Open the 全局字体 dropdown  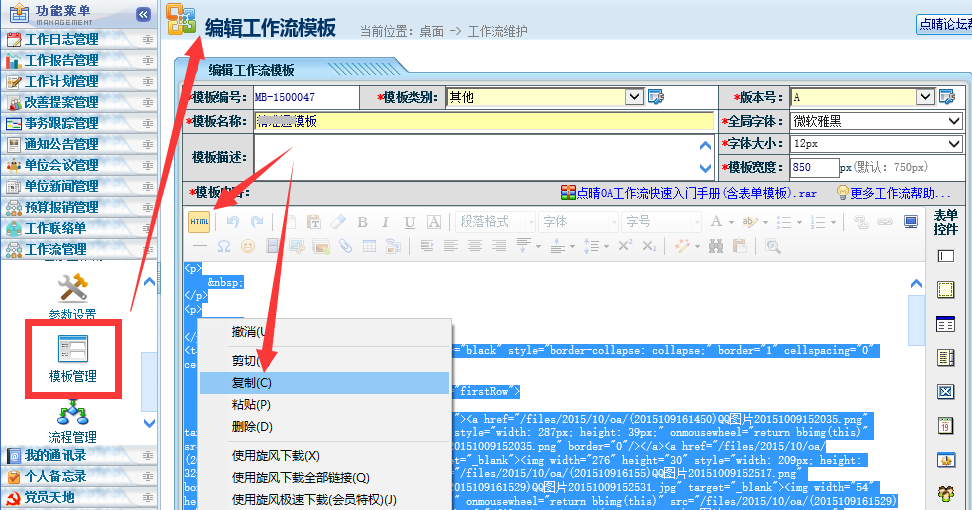click(954, 121)
